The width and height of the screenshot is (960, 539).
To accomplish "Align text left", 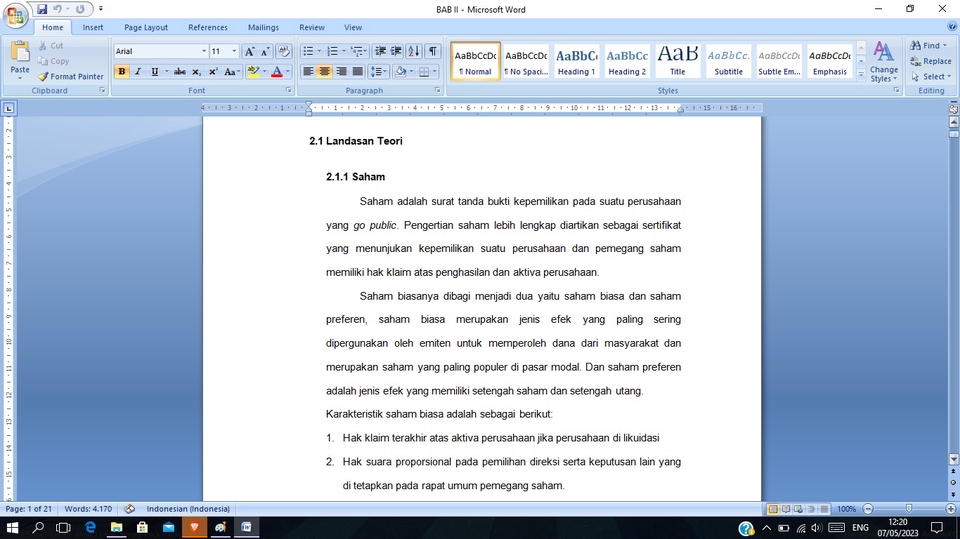I will coord(308,72).
